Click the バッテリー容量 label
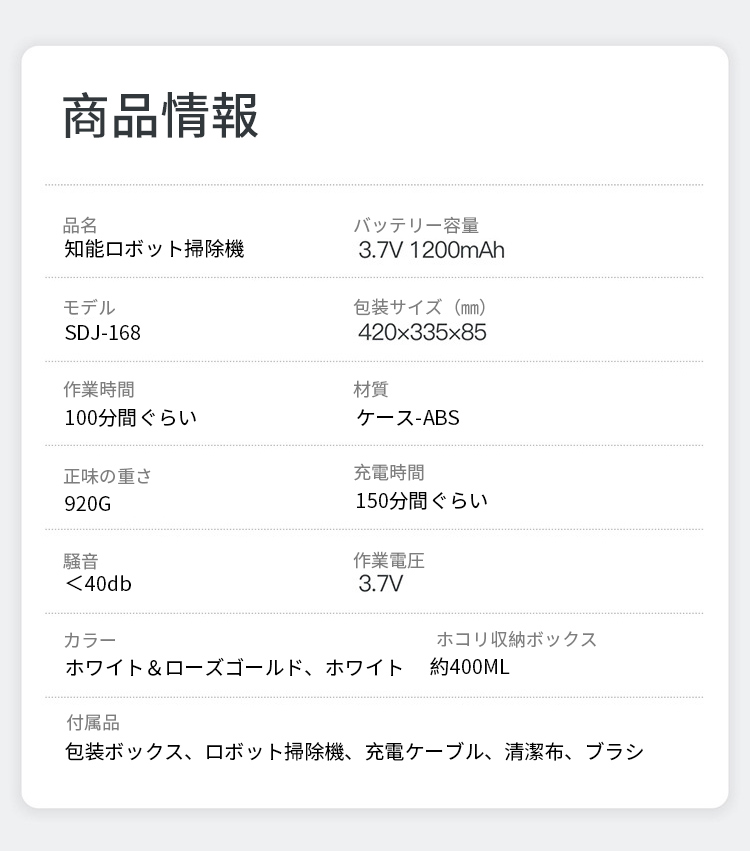The height and width of the screenshot is (851, 750). tap(416, 226)
